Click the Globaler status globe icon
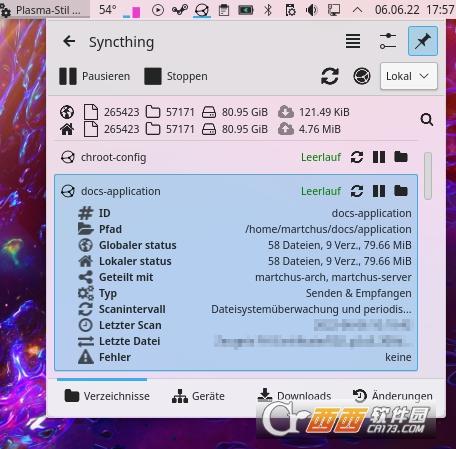456x449 pixels. pos(86,245)
